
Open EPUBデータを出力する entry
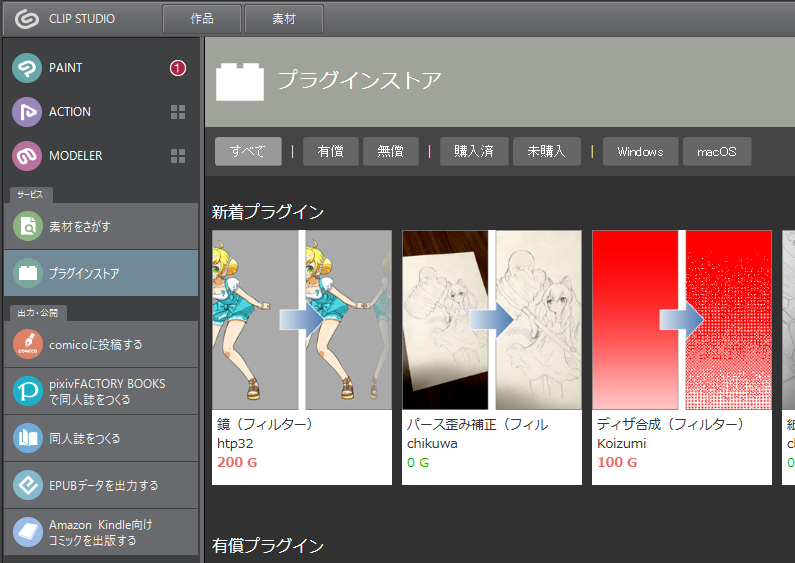pyautogui.click(x=101, y=485)
